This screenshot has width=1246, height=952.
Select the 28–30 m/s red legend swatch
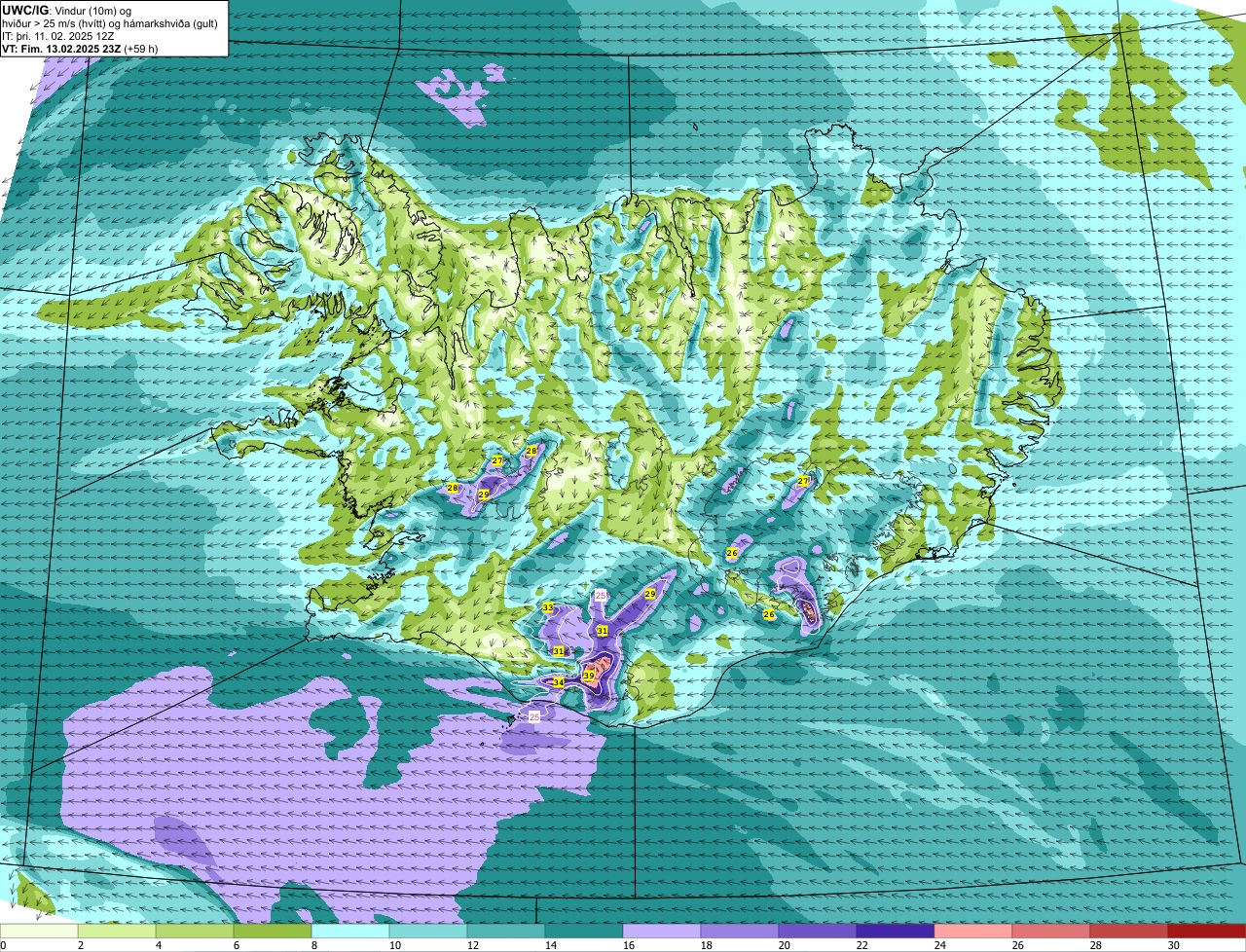click(1129, 932)
